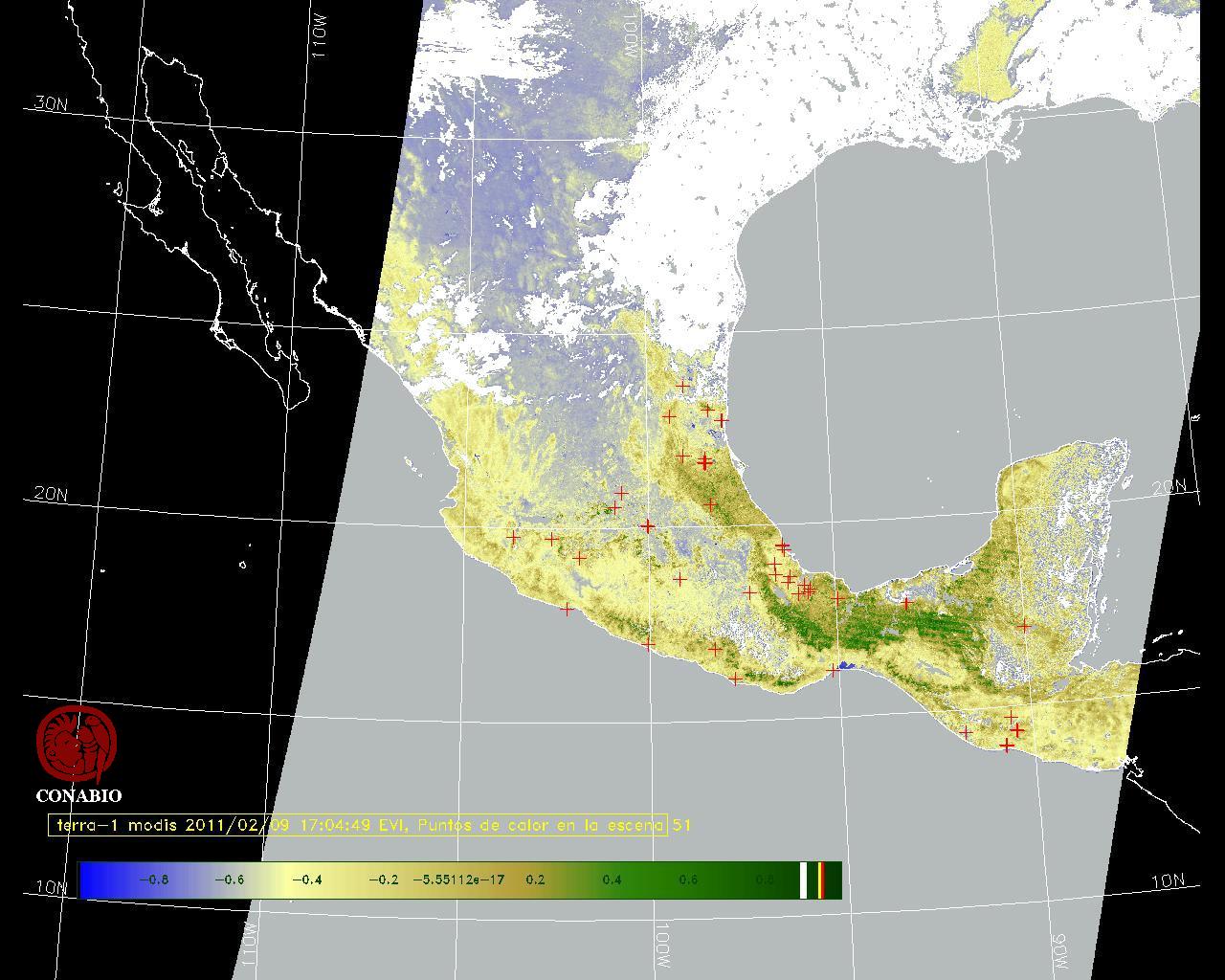Click the -5.55112e-17 label on the legend
Image resolution: width=1225 pixels, height=980 pixels.
point(458,880)
